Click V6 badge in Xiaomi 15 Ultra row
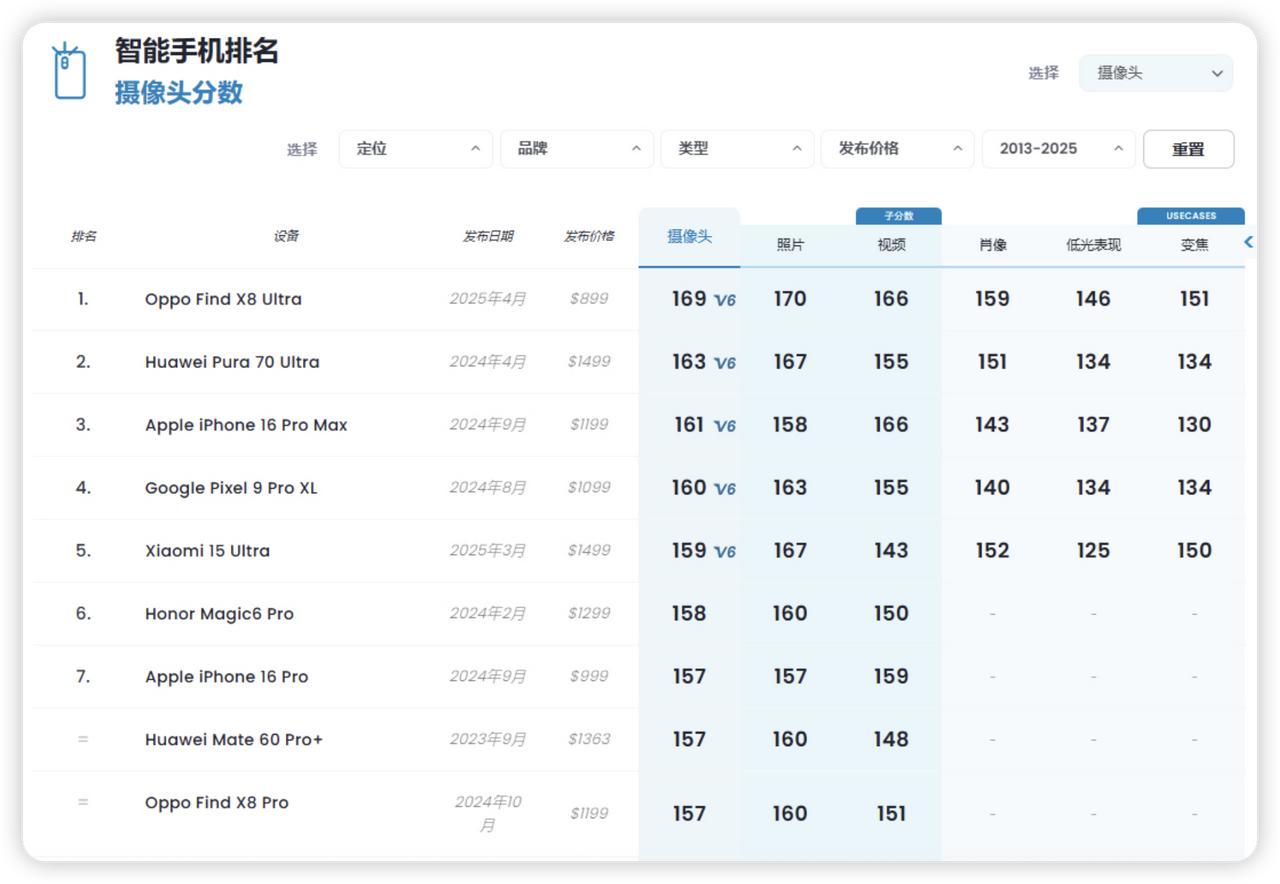The width and height of the screenshot is (1280, 884). pos(725,552)
